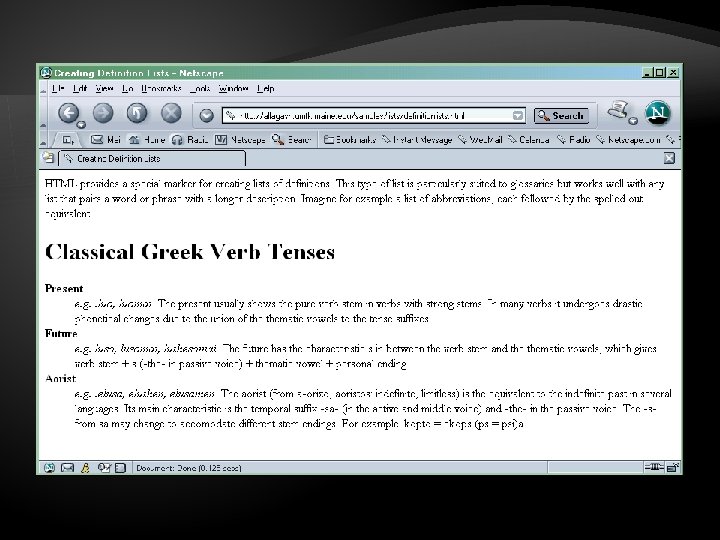Click the Composer icon in status bar
Screen dimensions: 720x540
tap(104, 468)
